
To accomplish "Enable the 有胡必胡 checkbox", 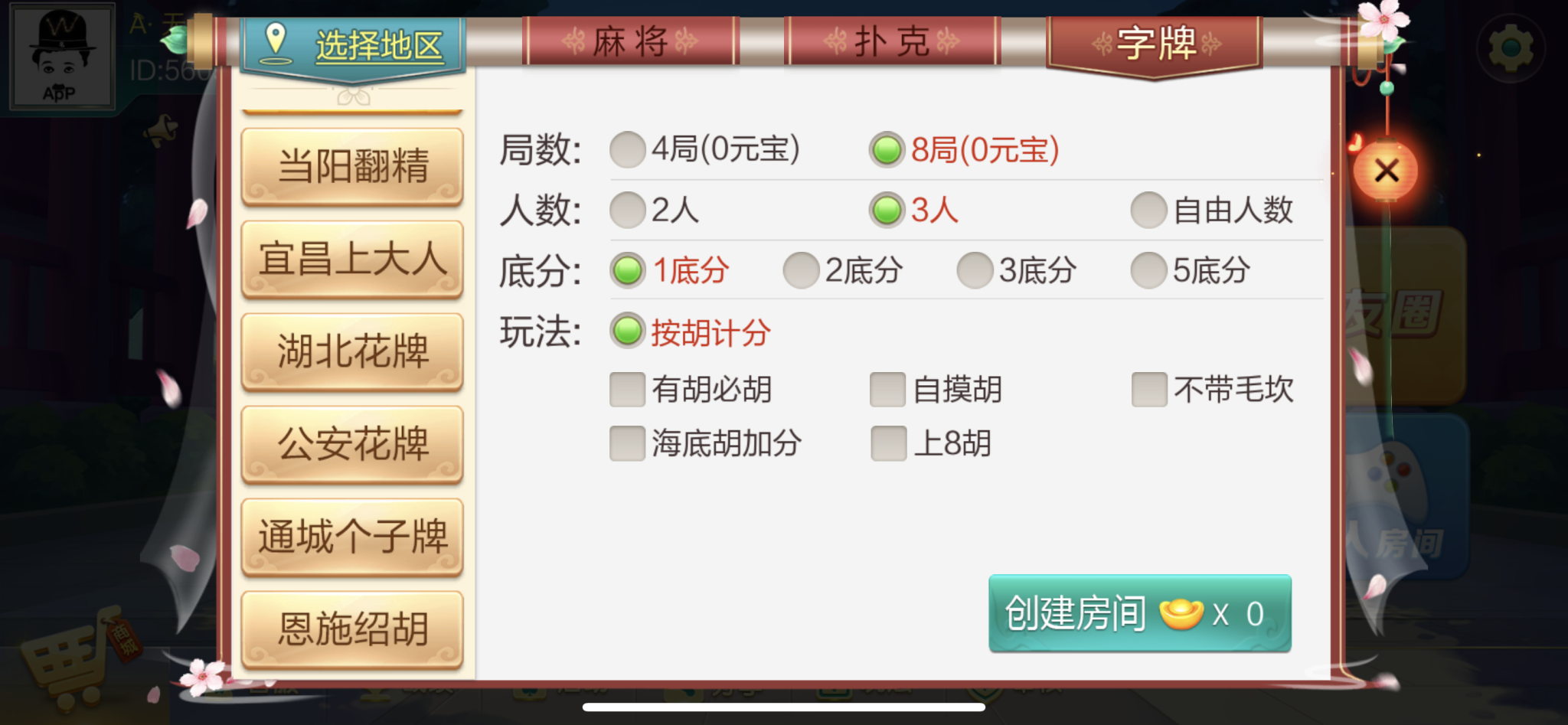I will [x=691, y=390].
